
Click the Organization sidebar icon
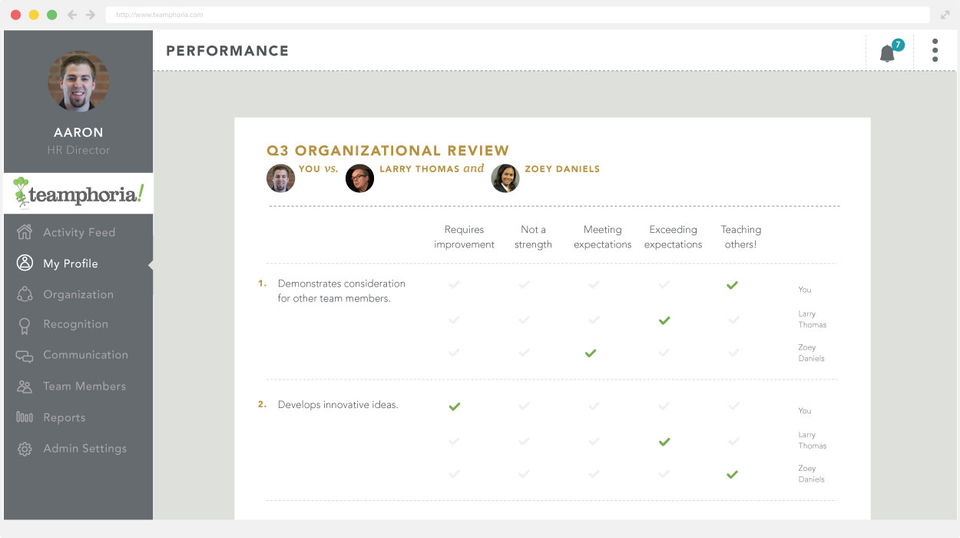tap(25, 295)
